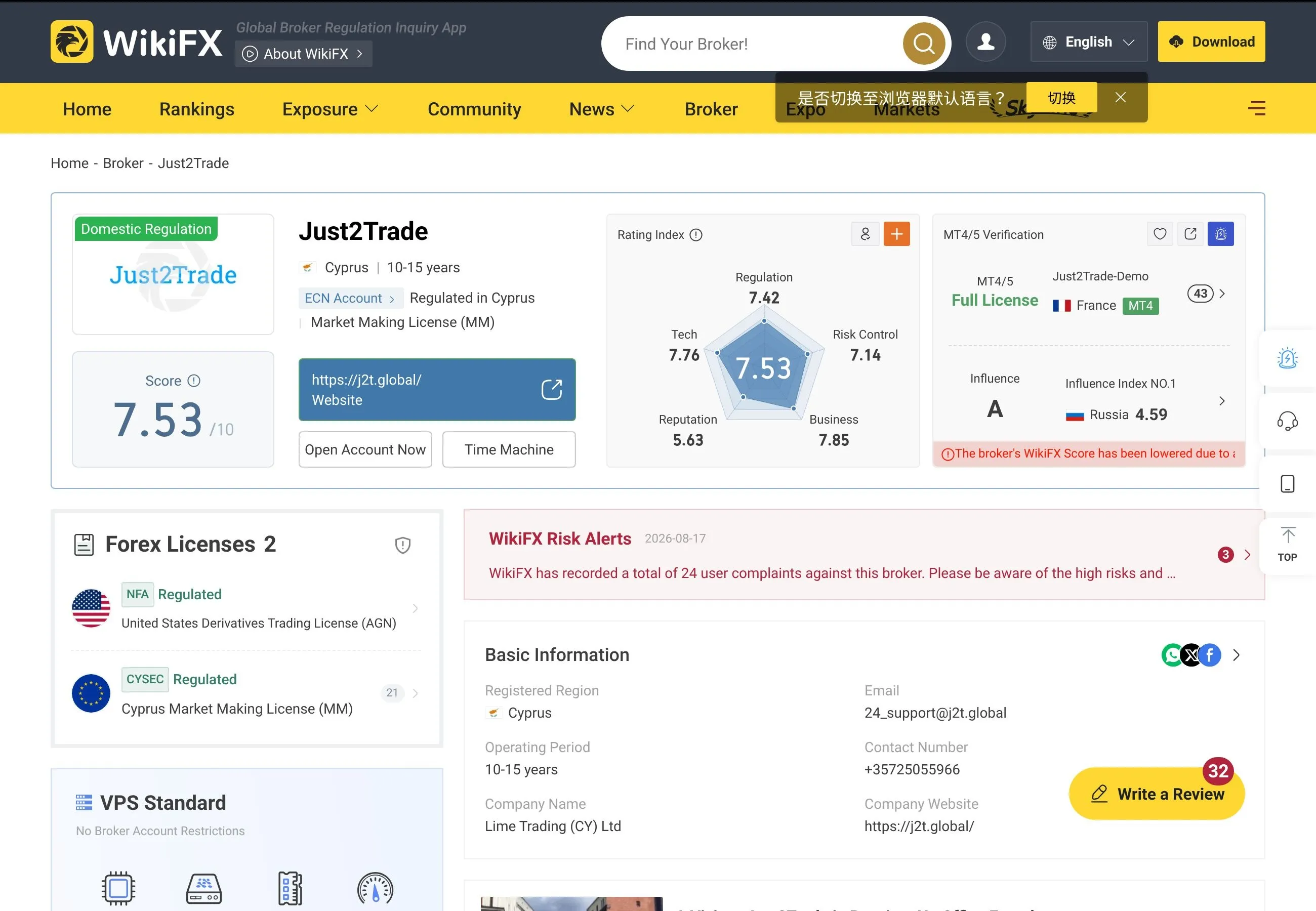This screenshot has height=911, width=1316.
Task: Click the CPU chip icon under VPS Standard
Action: click(x=118, y=888)
